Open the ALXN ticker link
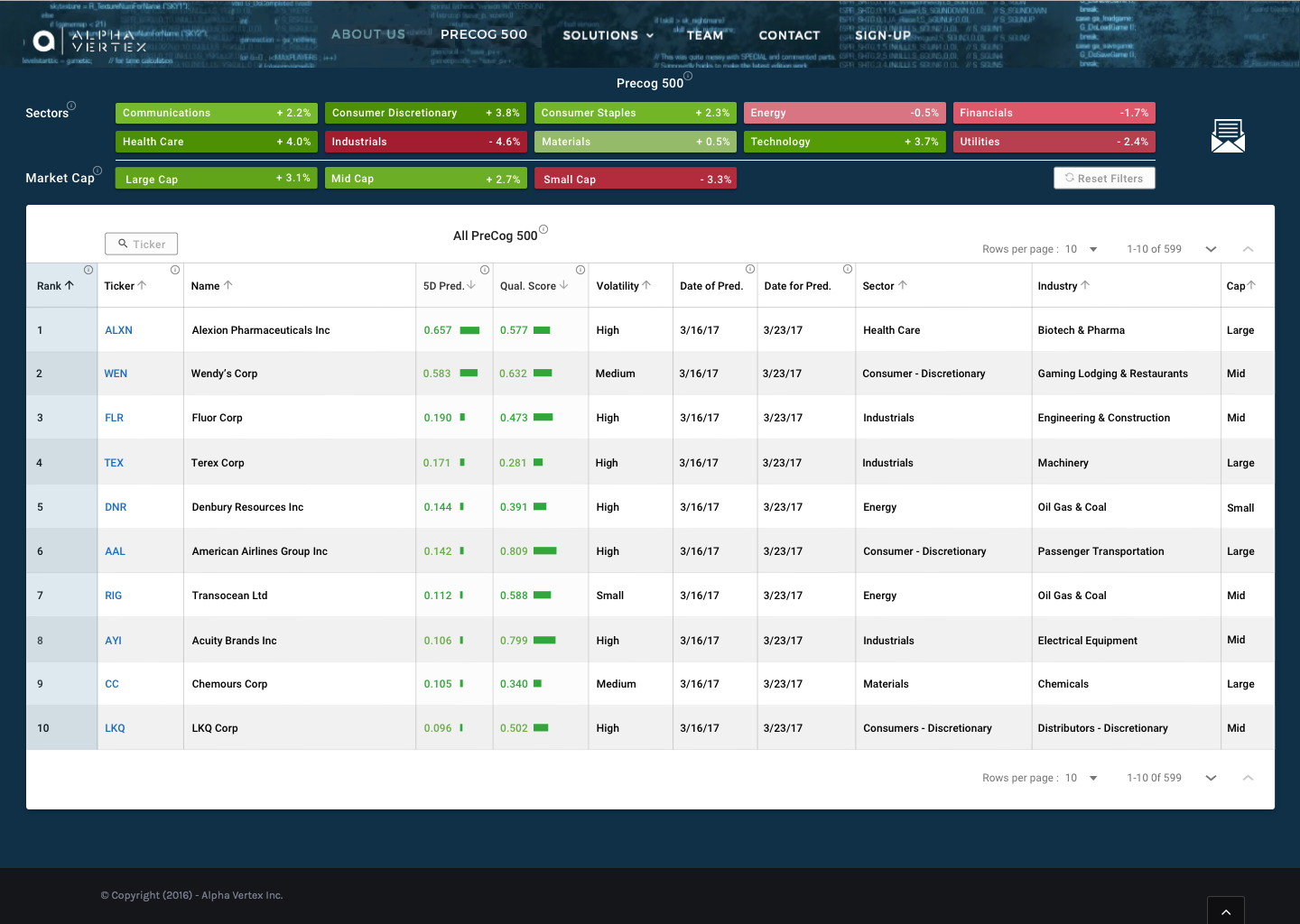 [118, 330]
